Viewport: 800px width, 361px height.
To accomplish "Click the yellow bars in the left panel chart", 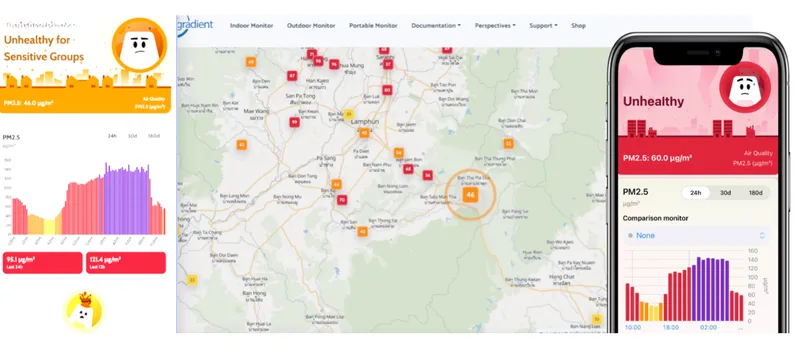I will pos(49,226).
